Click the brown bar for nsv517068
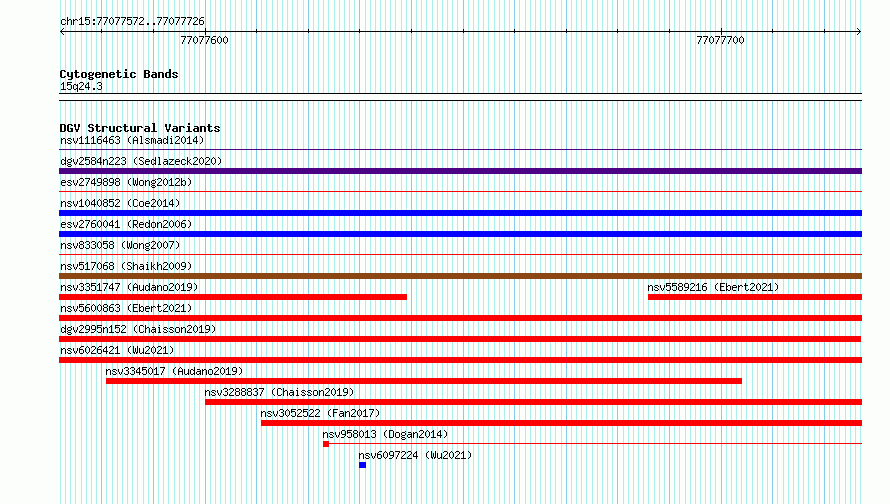The height and width of the screenshot is (504, 890). (x=460, y=276)
